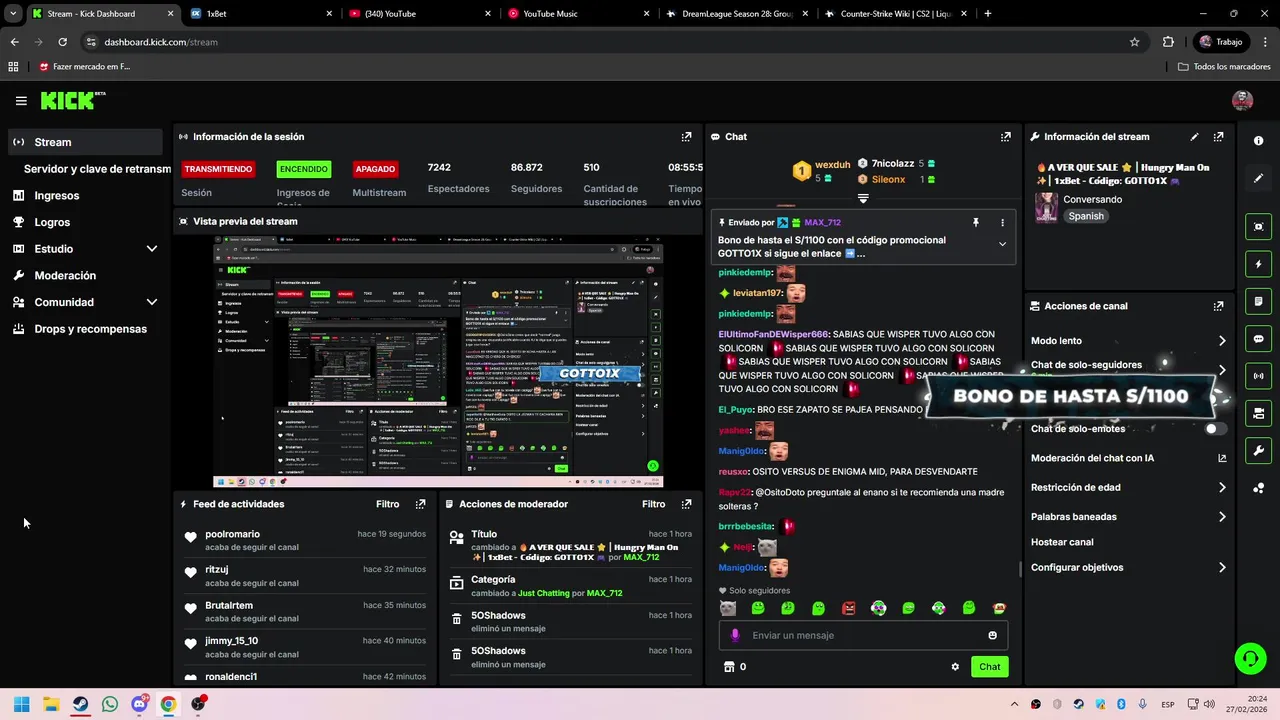Click the lightning bolt icon in the right toolbar
1280x720 pixels.
1258,264
